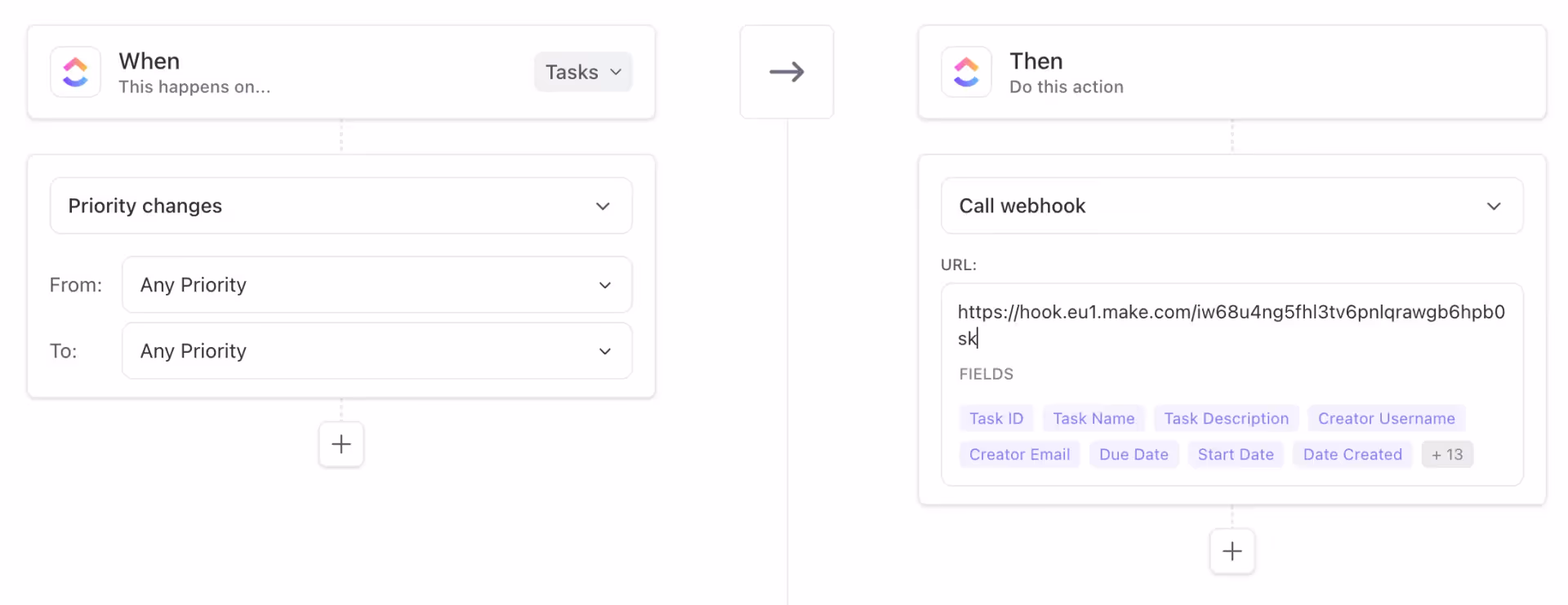
Task: Open the Call webhook action dropdown
Action: click(x=1232, y=206)
